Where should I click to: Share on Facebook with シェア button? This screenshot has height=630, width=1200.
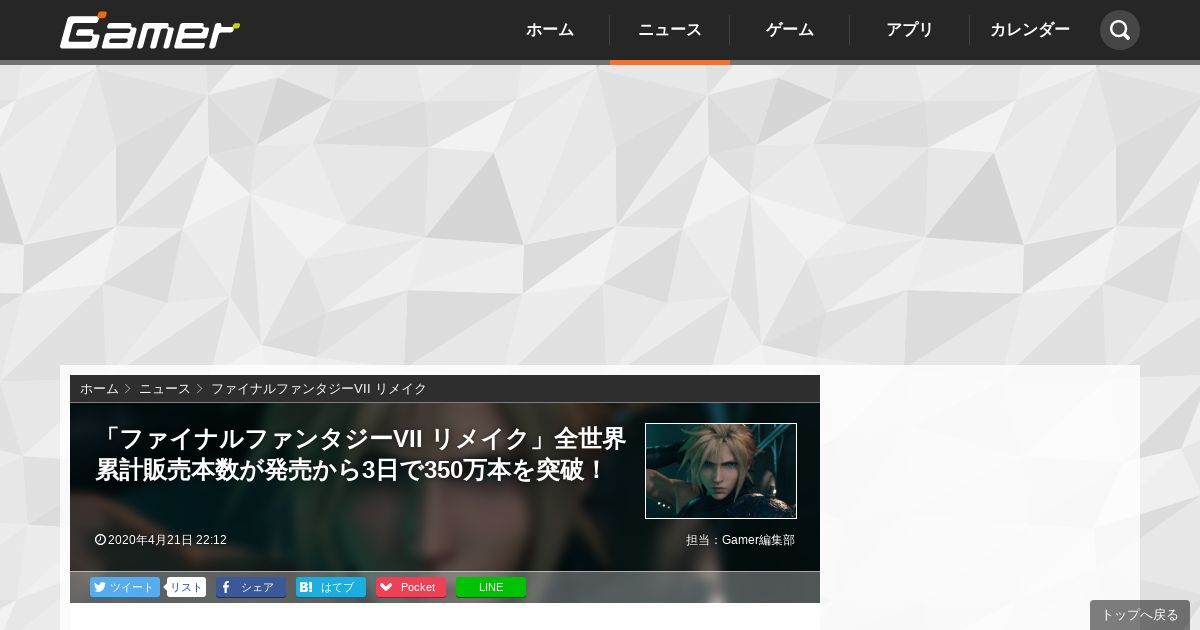click(251, 587)
